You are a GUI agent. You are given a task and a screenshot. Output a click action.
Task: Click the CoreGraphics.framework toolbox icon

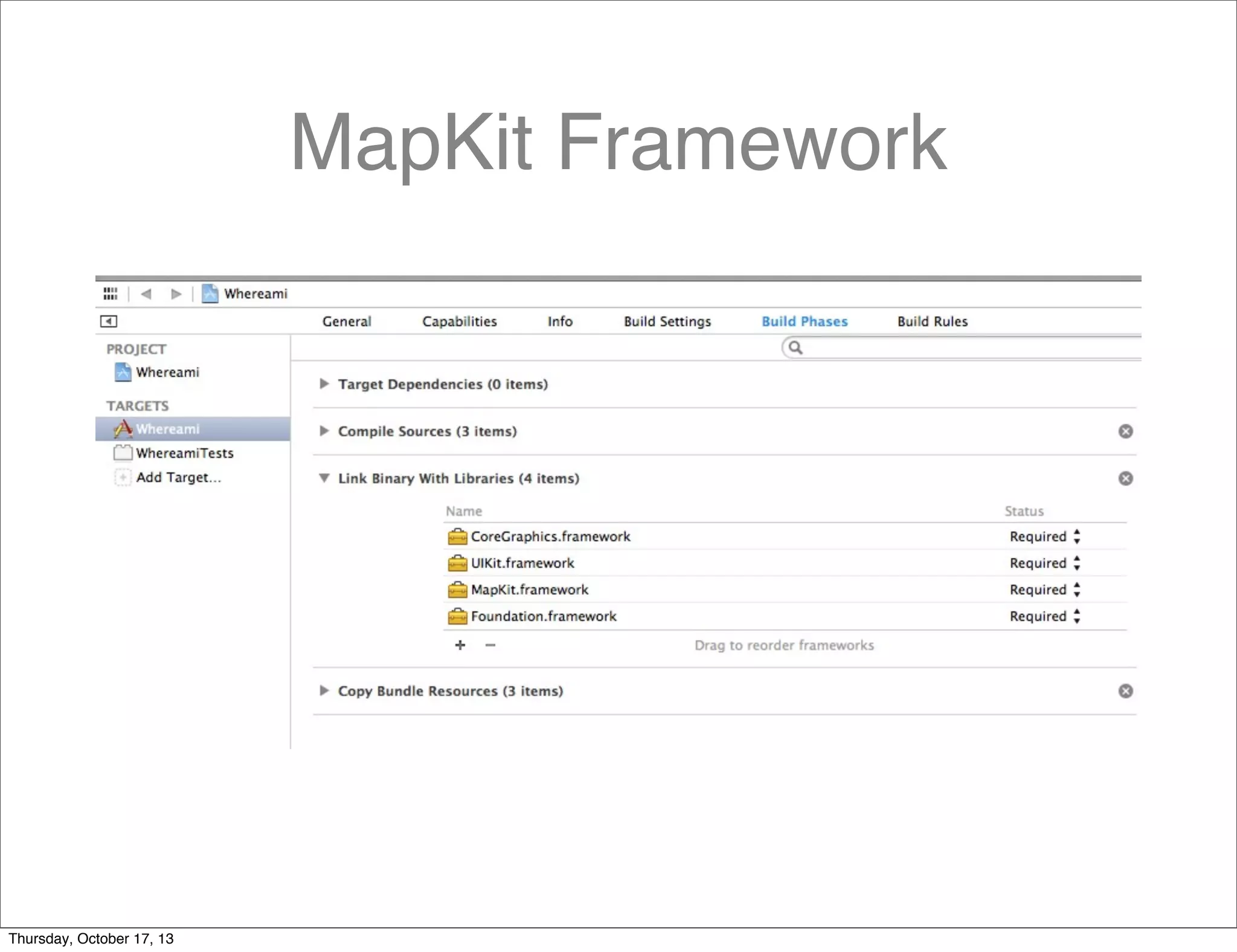457,536
